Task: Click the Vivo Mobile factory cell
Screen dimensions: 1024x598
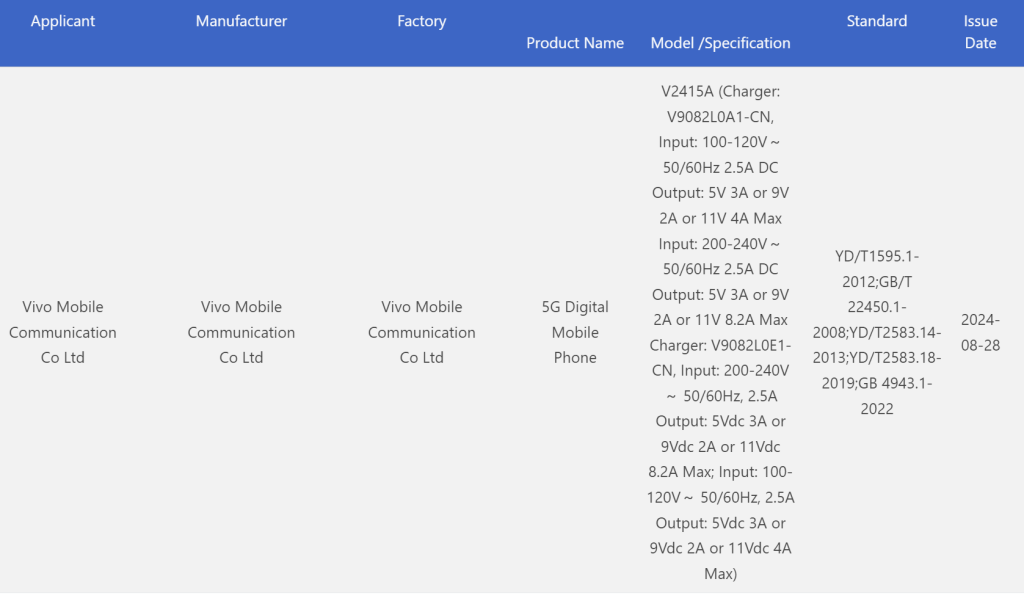Action: pyautogui.click(x=421, y=332)
